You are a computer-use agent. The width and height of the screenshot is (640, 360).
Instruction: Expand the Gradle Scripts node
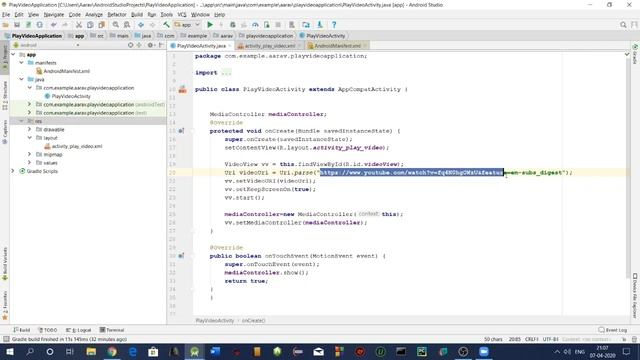(x=13, y=171)
